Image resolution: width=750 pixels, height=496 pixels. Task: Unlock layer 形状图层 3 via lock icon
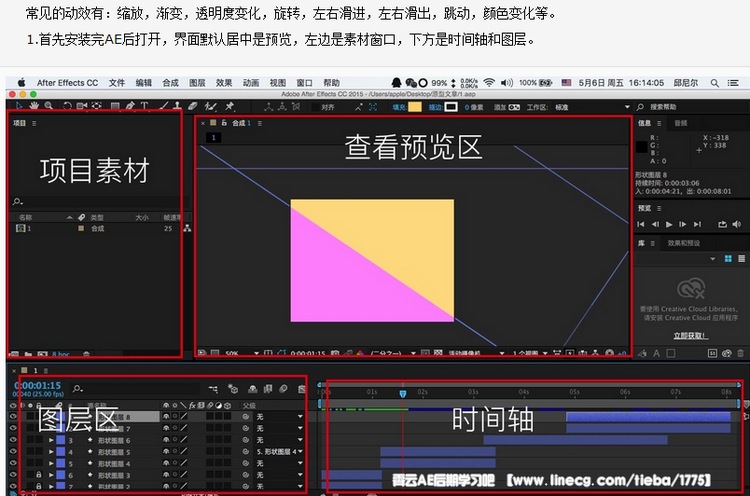point(39,475)
